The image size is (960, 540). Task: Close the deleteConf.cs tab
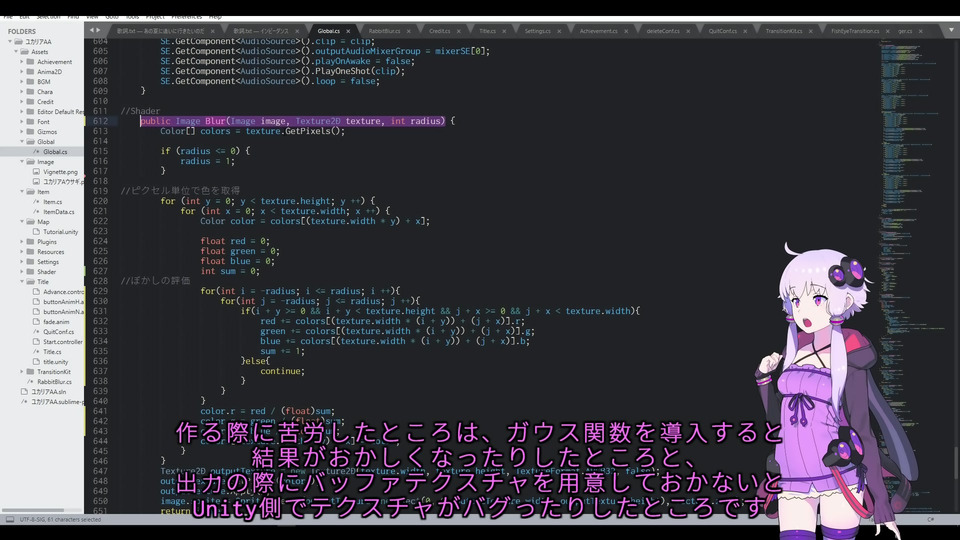(688, 31)
